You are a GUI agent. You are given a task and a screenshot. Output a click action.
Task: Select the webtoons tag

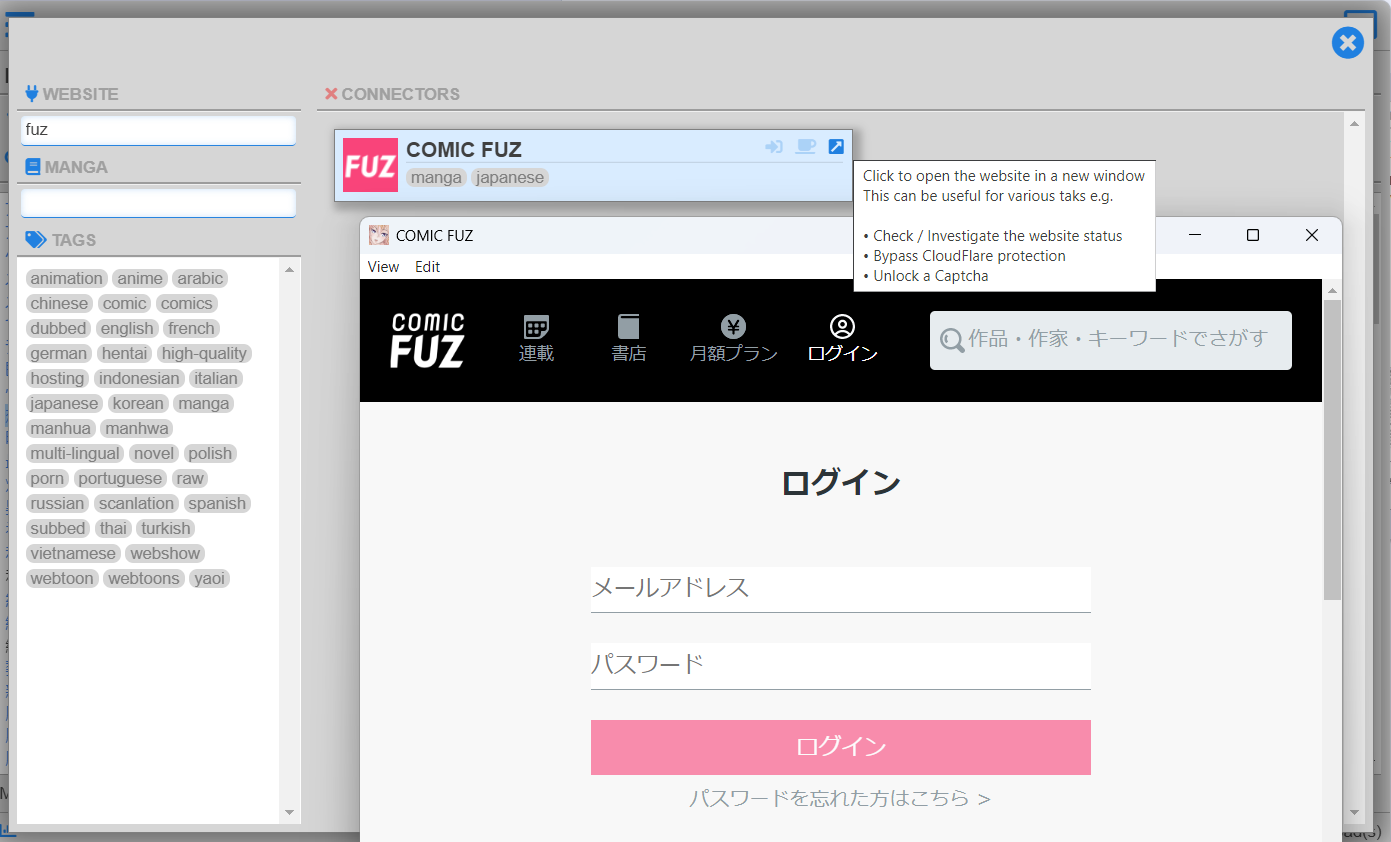point(144,578)
